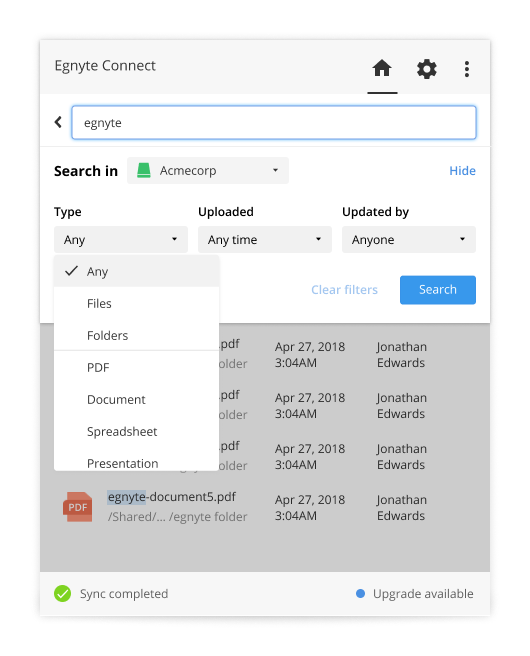Open settings with the gear icon
530x656 pixels.
(426, 69)
